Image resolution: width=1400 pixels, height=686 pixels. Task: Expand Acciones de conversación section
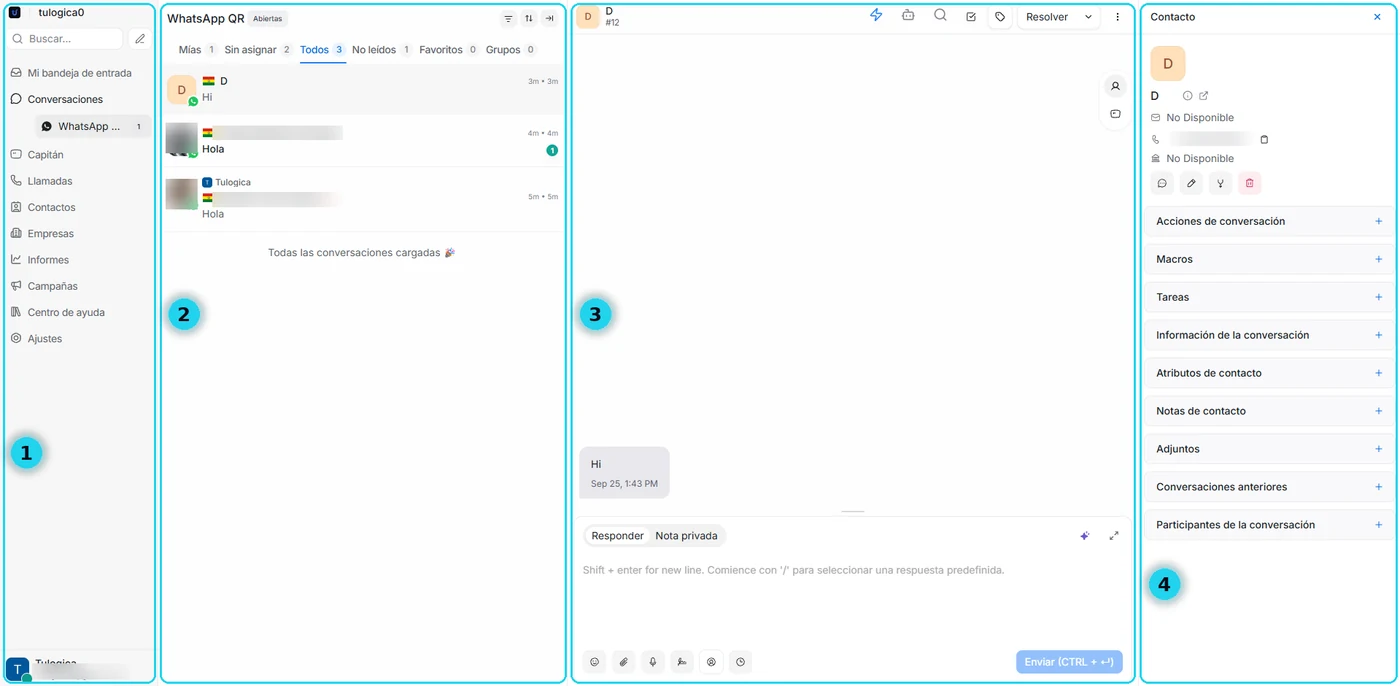[x=1267, y=221]
